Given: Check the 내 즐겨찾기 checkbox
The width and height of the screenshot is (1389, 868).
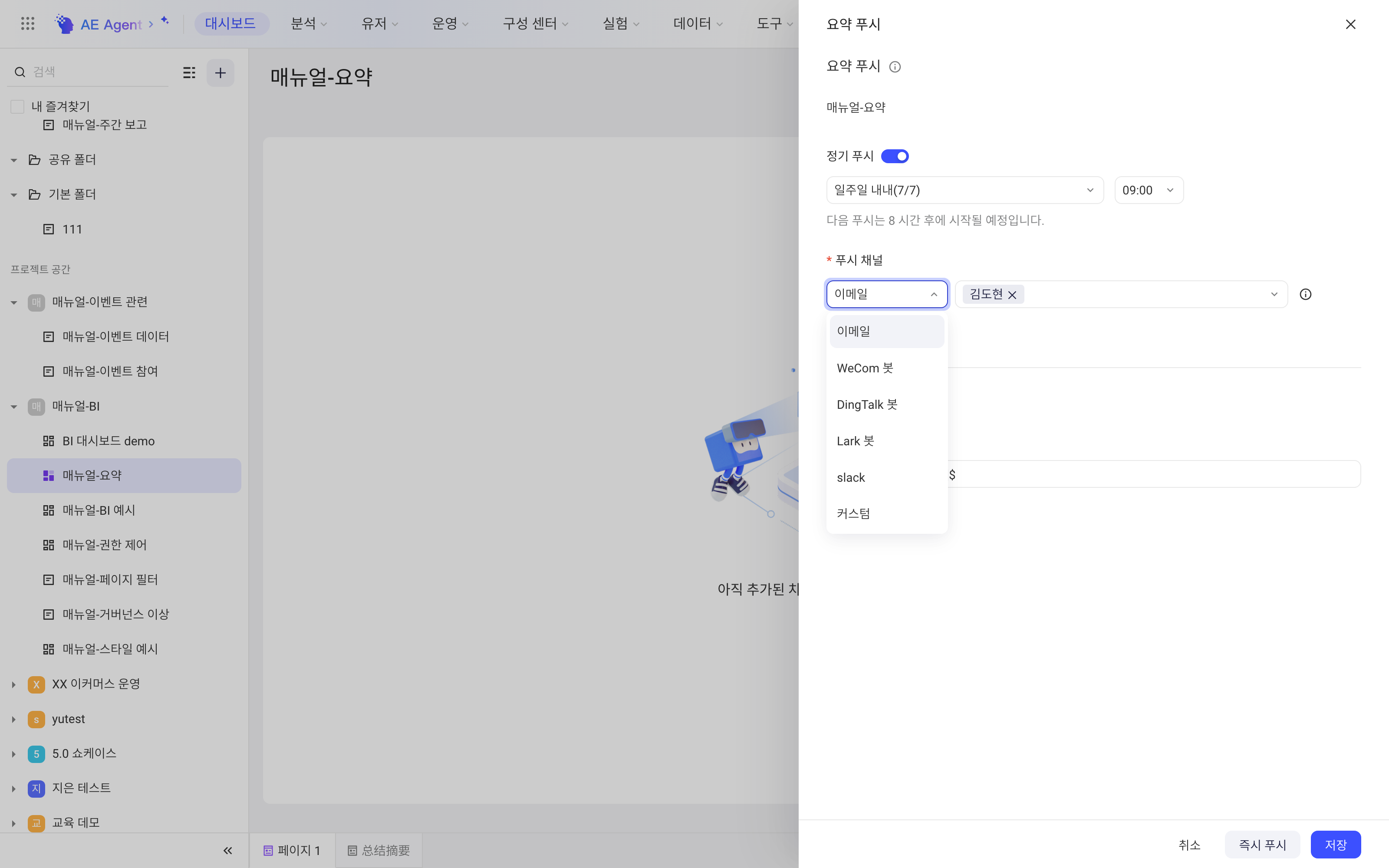Looking at the screenshot, I should (17, 107).
